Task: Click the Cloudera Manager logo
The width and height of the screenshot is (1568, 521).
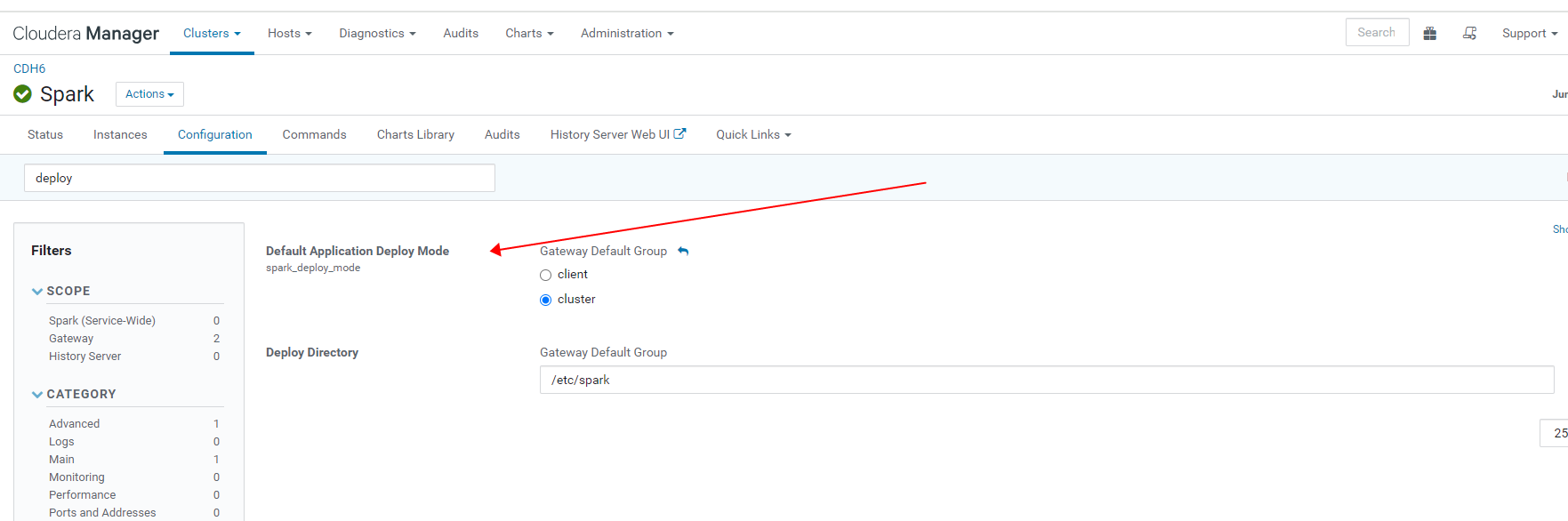Action: (x=85, y=33)
